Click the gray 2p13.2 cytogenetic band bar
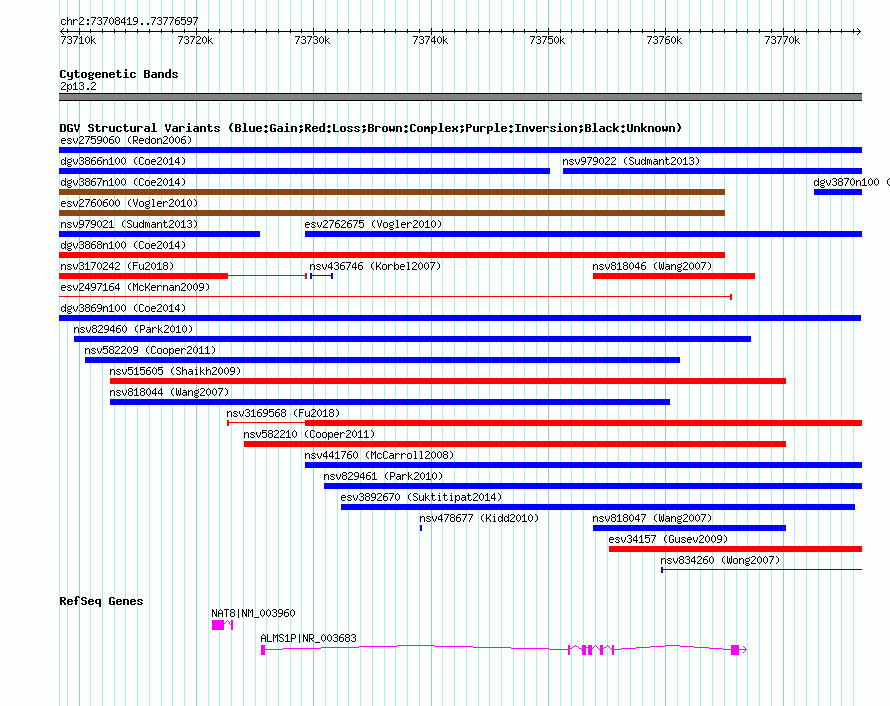Image resolution: width=890 pixels, height=706 pixels. [460, 97]
